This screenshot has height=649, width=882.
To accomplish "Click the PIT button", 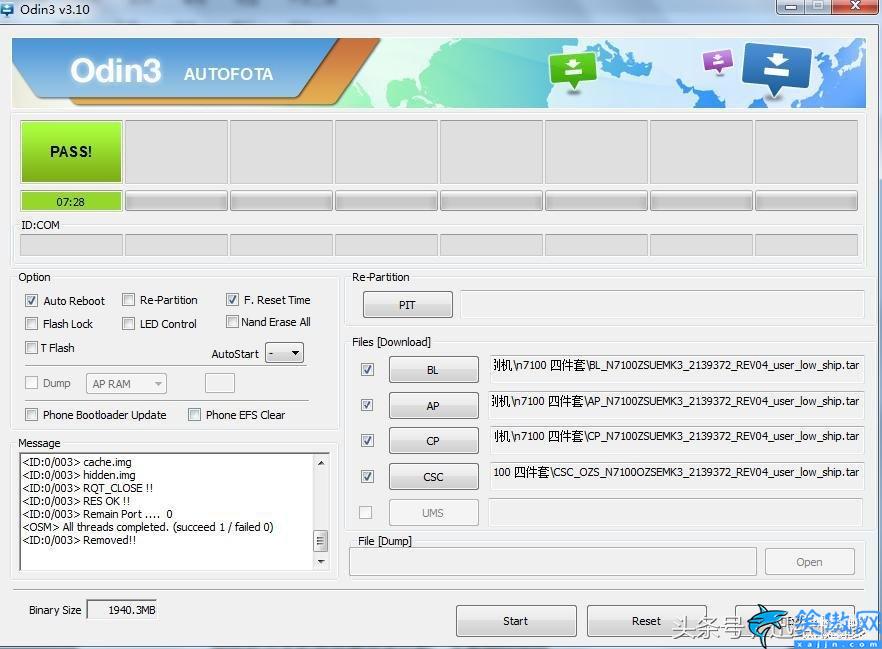I will pyautogui.click(x=408, y=305).
